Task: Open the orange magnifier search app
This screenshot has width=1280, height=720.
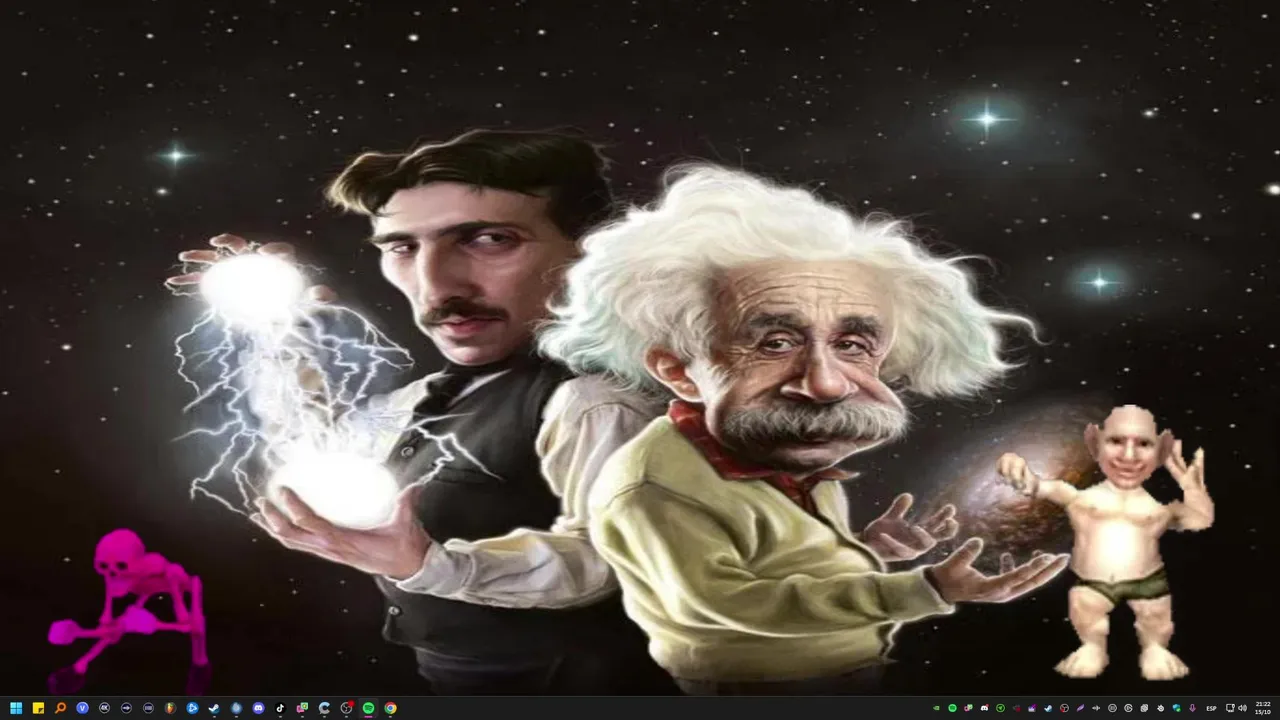Action: click(60, 708)
